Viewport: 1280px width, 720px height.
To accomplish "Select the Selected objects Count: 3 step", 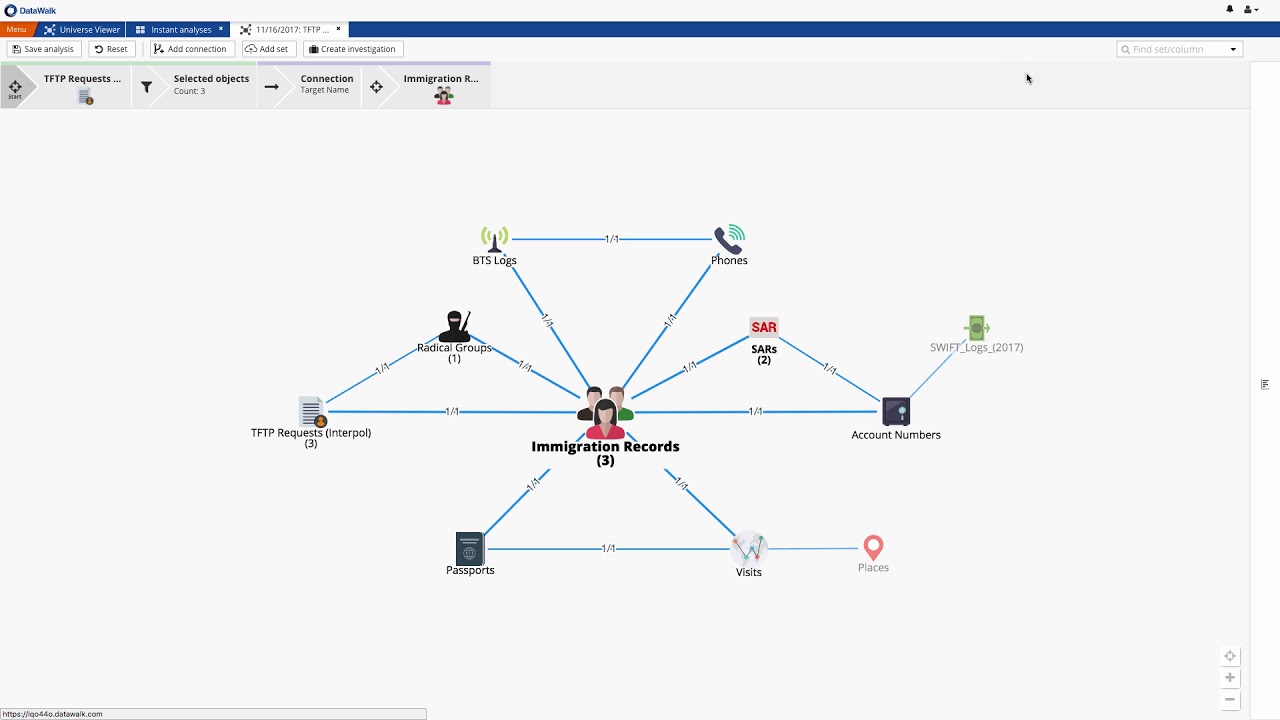I will [x=211, y=85].
